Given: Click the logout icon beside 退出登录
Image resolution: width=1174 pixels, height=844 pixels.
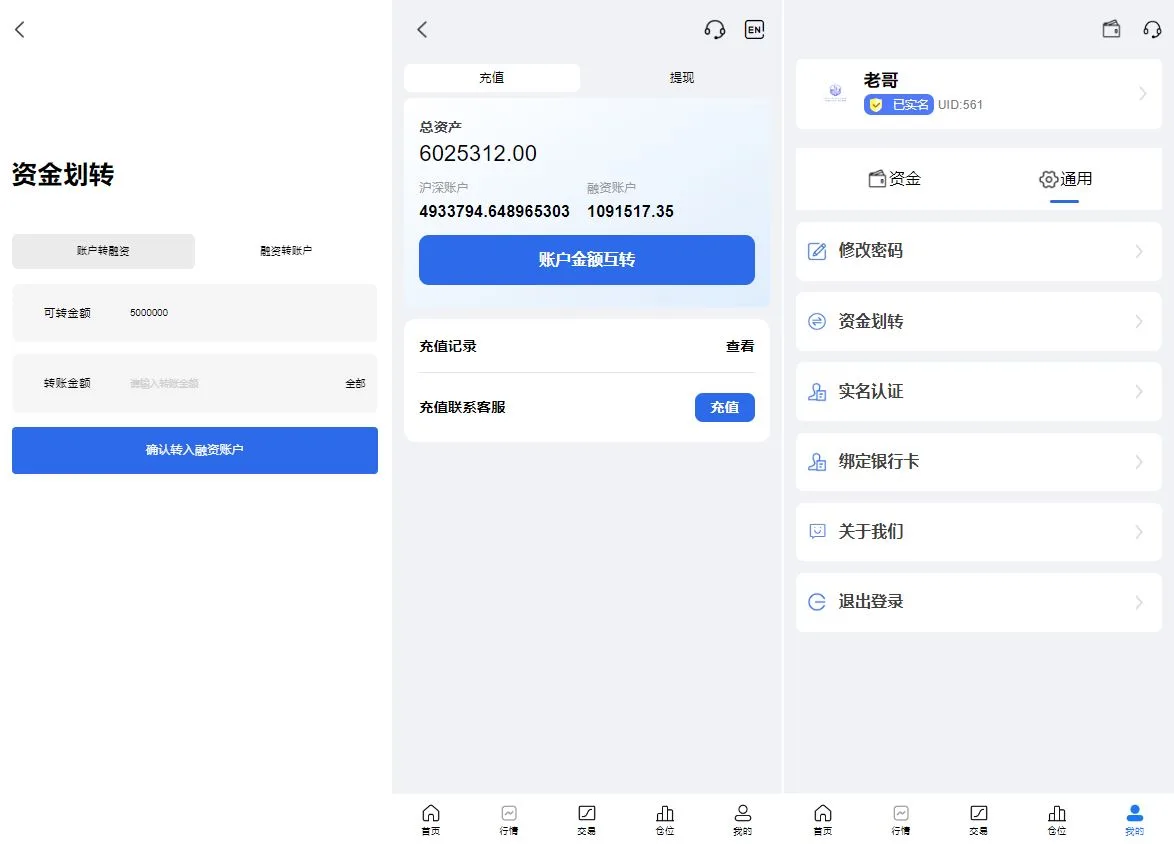Looking at the screenshot, I should [817, 602].
